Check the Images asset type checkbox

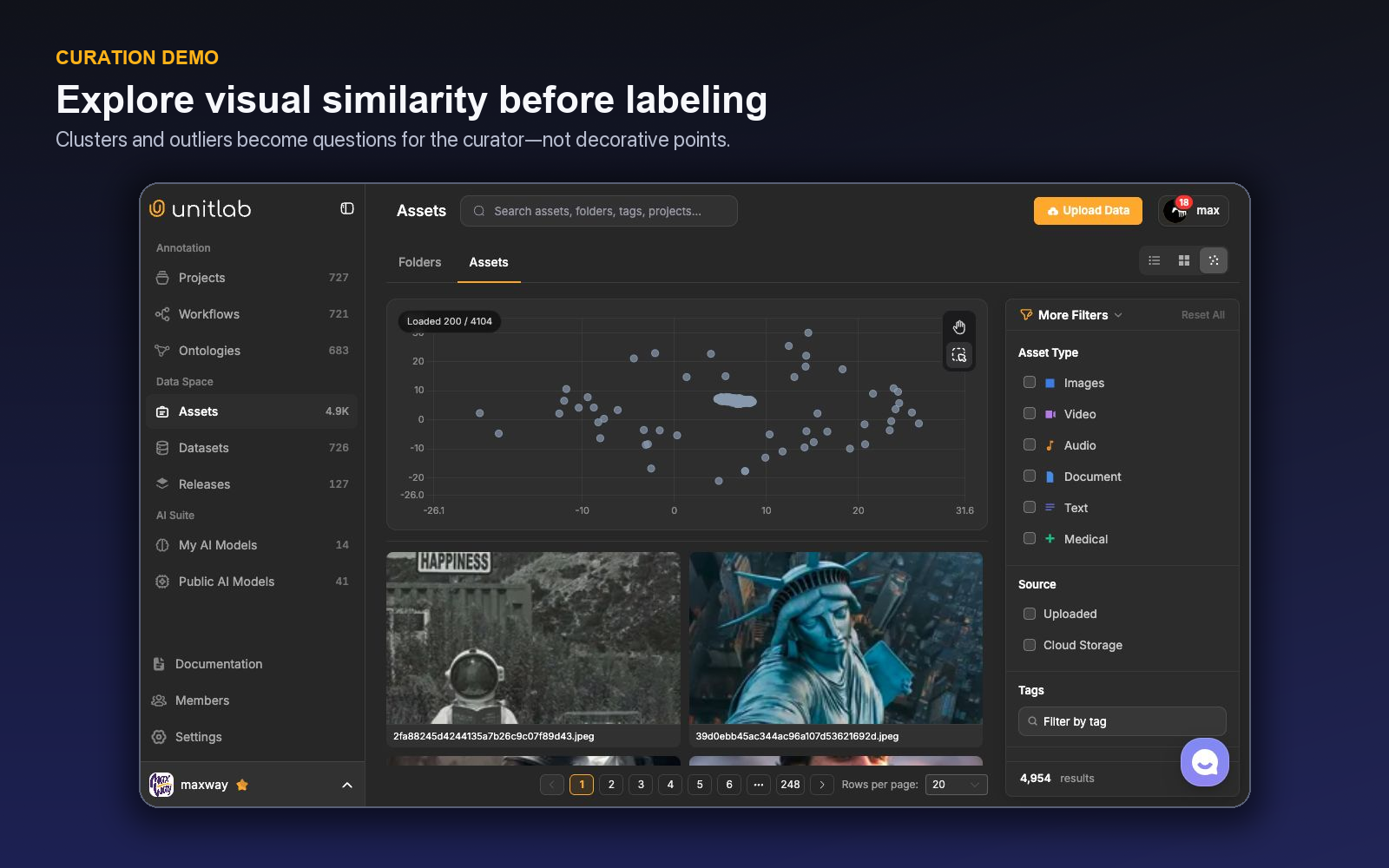tap(1030, 382)
